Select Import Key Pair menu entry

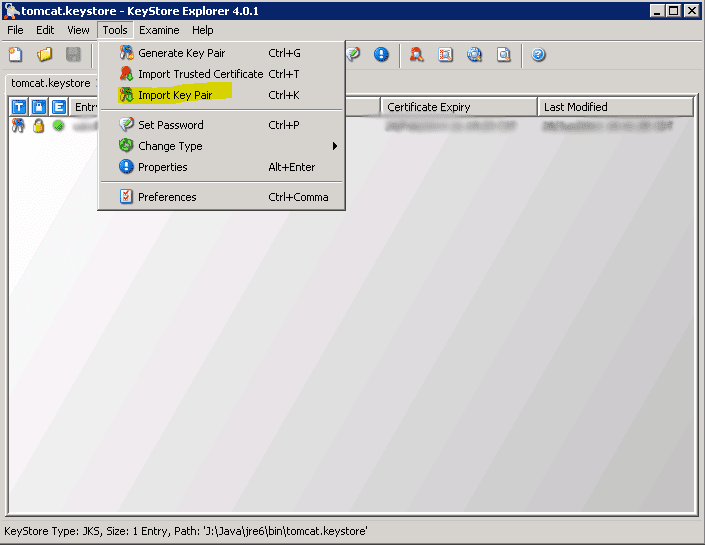pos(222,95)
